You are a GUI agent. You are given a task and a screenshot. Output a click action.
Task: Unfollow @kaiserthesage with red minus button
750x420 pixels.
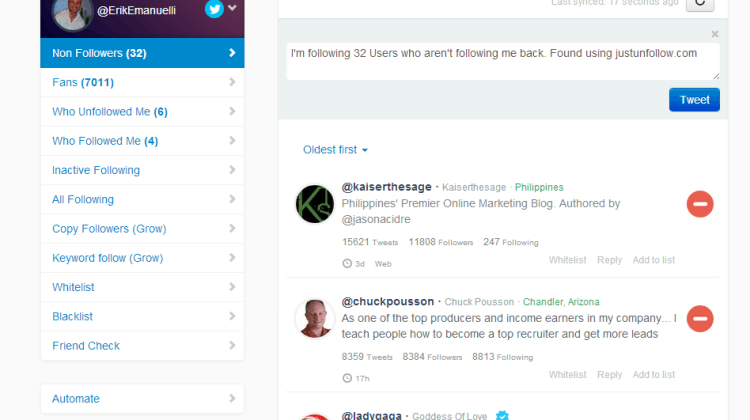pos(700,204)
